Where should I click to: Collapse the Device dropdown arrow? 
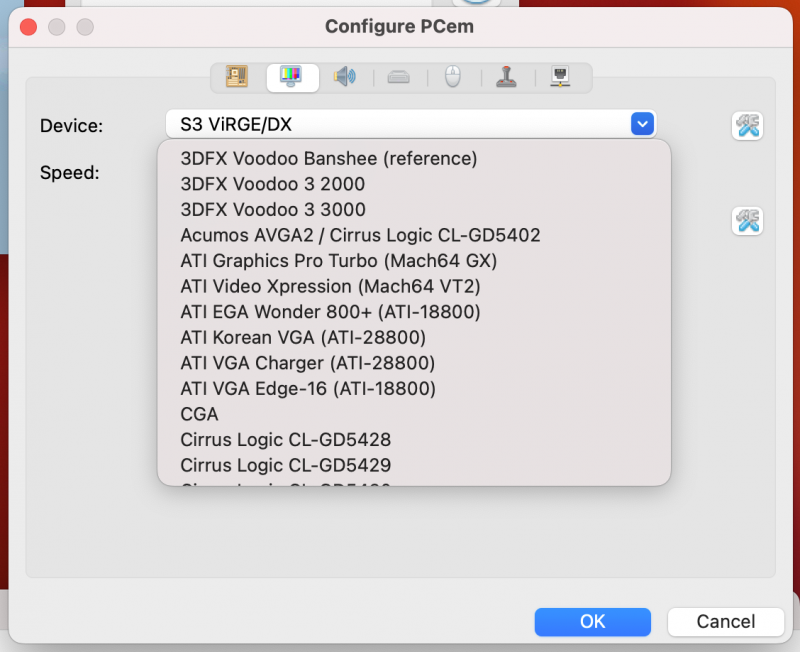tap(642, 124)
